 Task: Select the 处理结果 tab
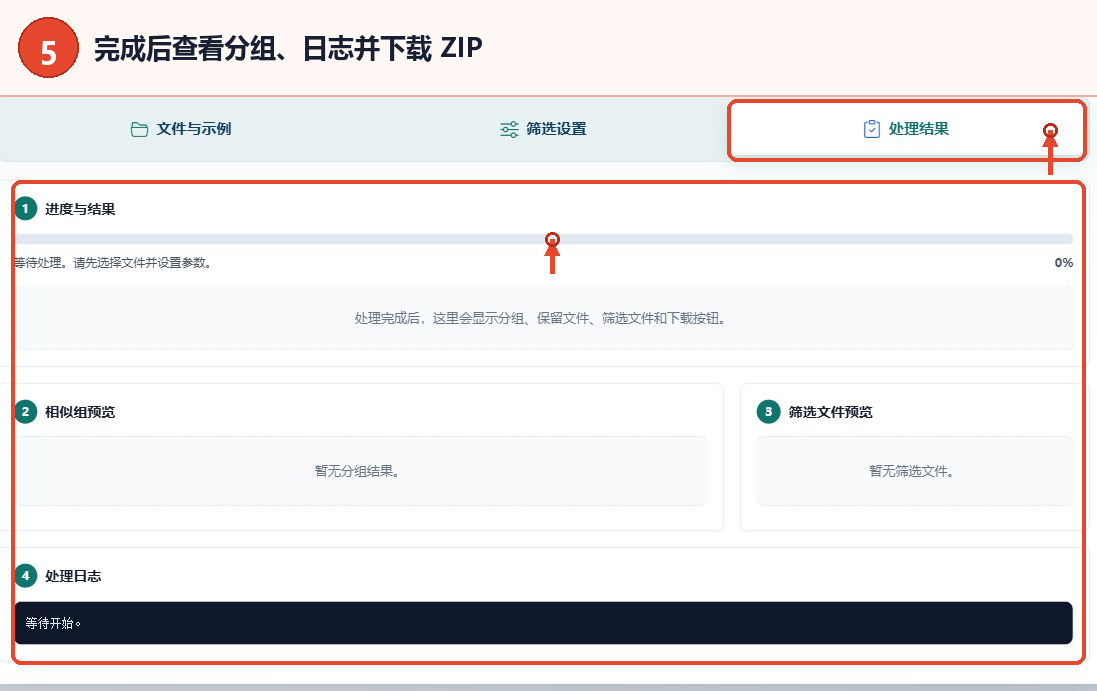click(x=907, y=129)
